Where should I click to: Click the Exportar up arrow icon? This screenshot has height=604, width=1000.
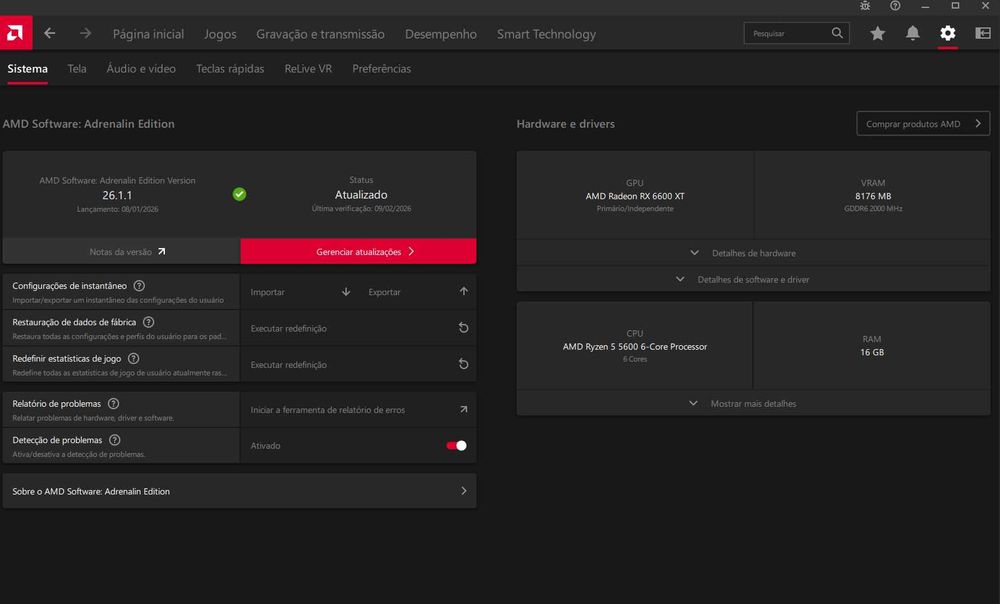(464, 291)
